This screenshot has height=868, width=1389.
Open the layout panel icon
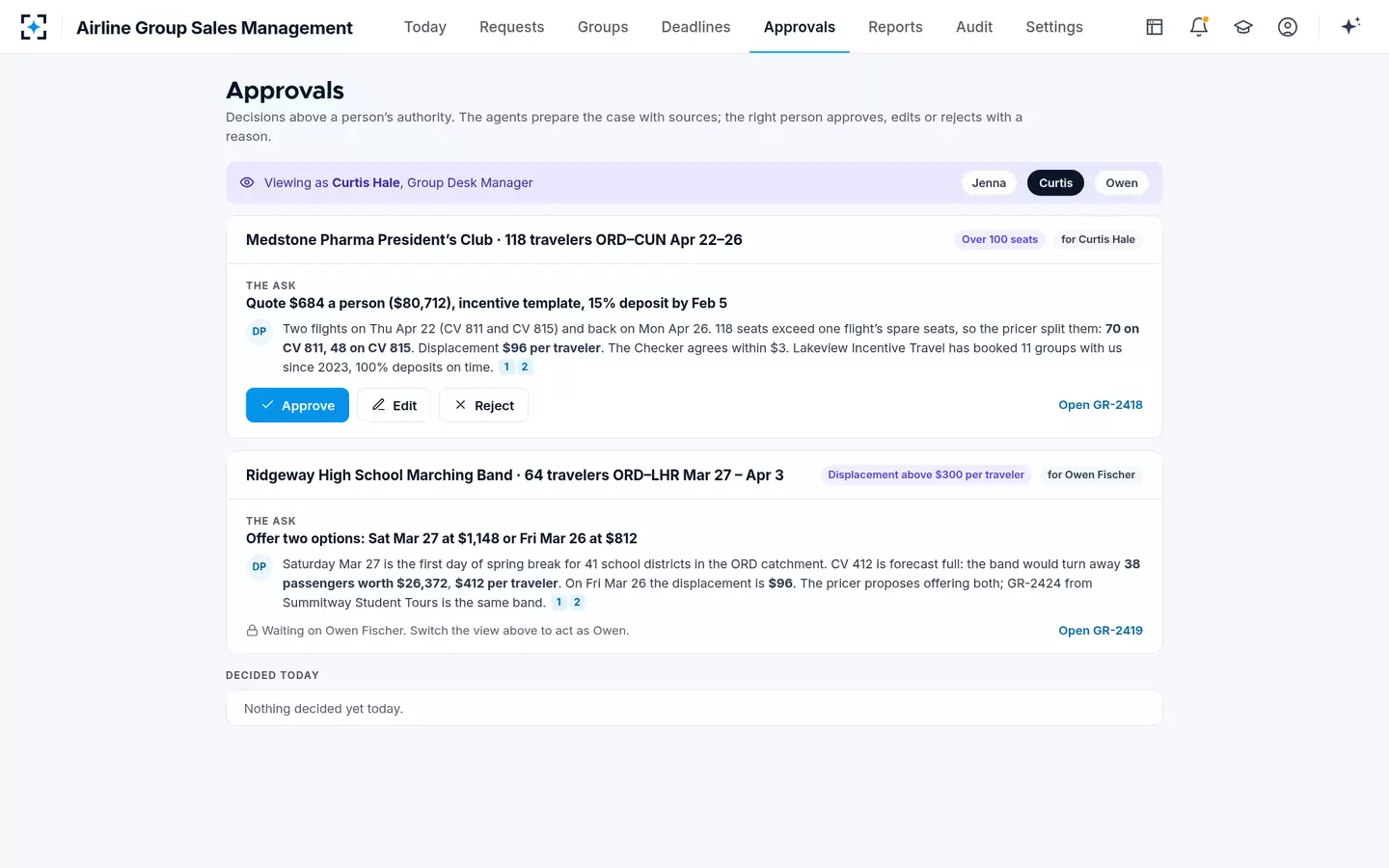point(1155,27)
